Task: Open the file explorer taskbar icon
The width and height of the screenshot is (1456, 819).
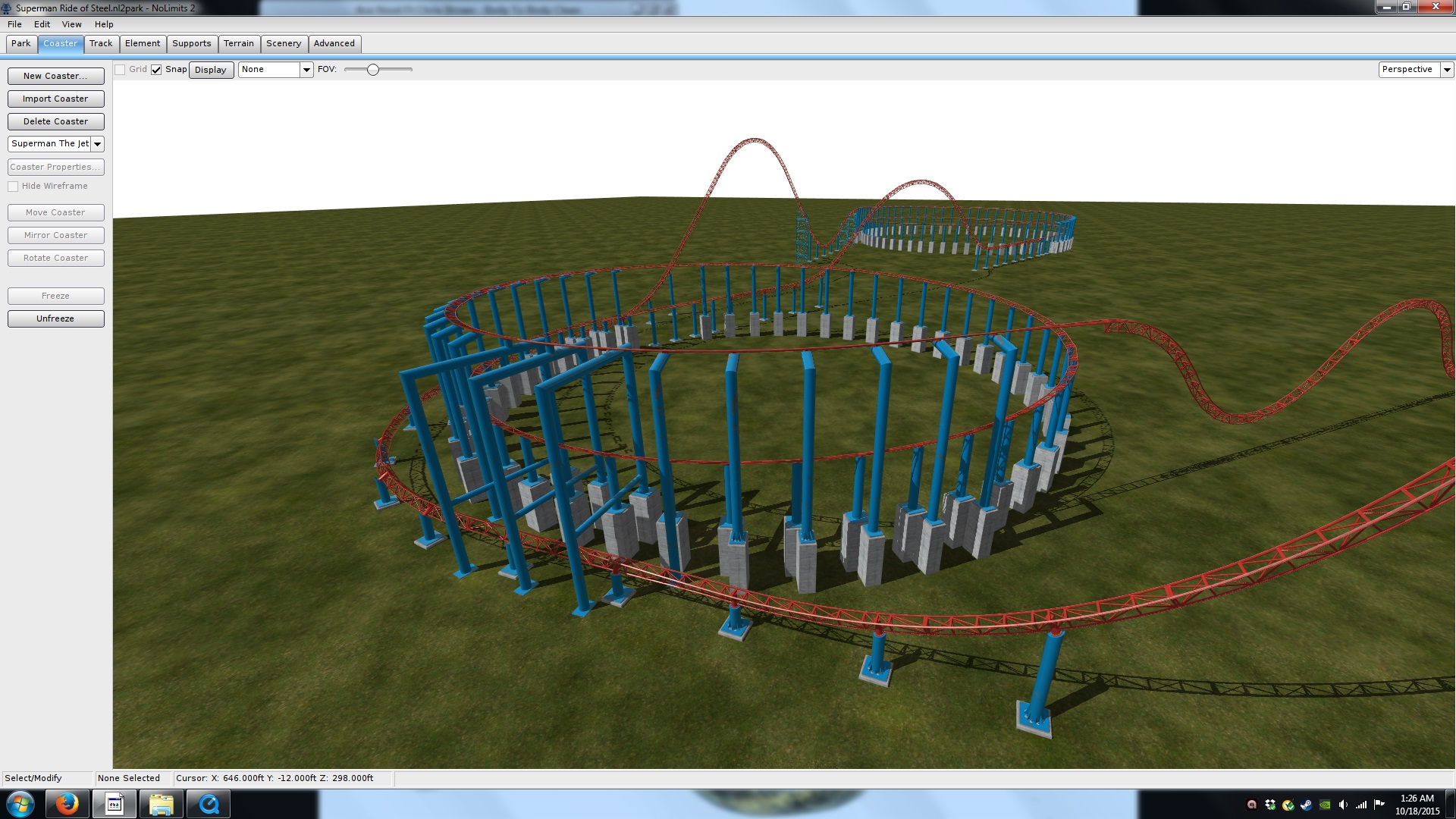Action: 161,804
